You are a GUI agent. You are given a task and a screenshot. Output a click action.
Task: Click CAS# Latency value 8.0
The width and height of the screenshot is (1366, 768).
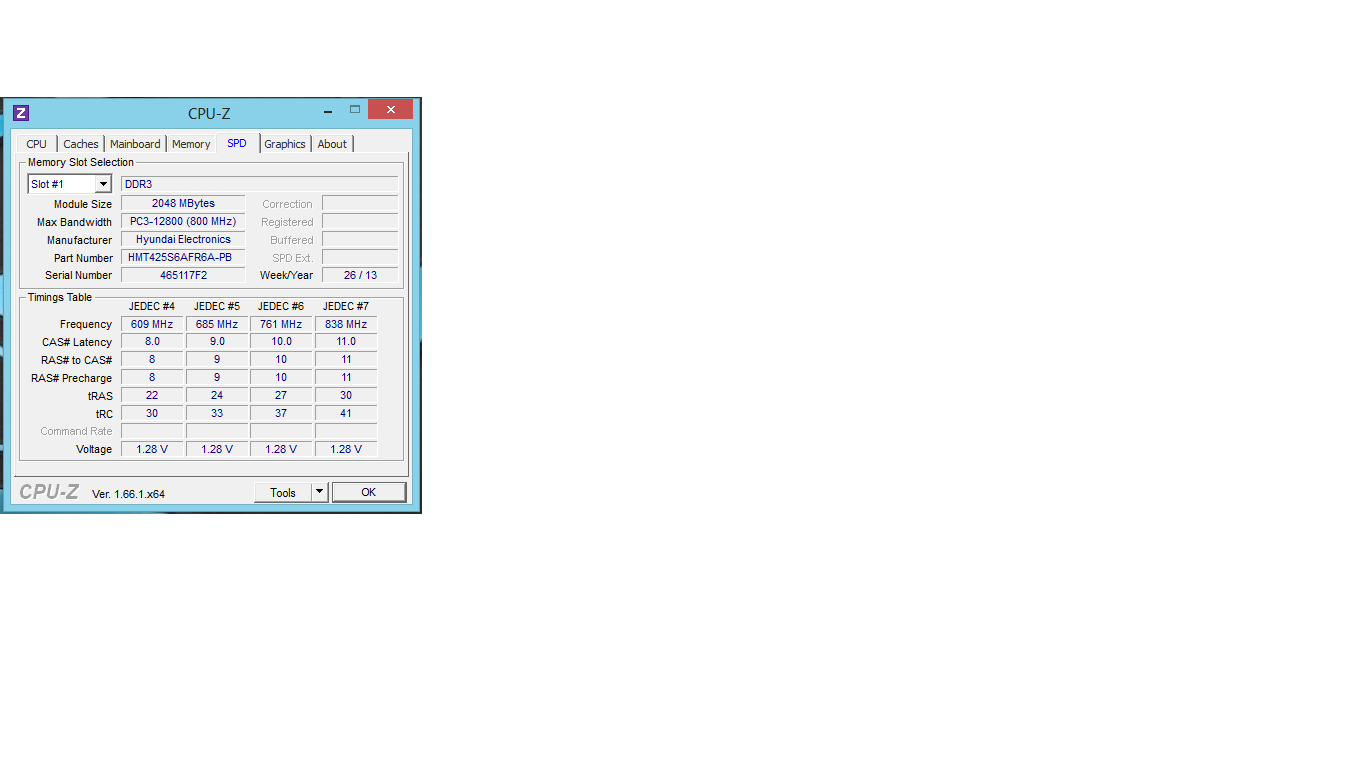pos(152,341)
